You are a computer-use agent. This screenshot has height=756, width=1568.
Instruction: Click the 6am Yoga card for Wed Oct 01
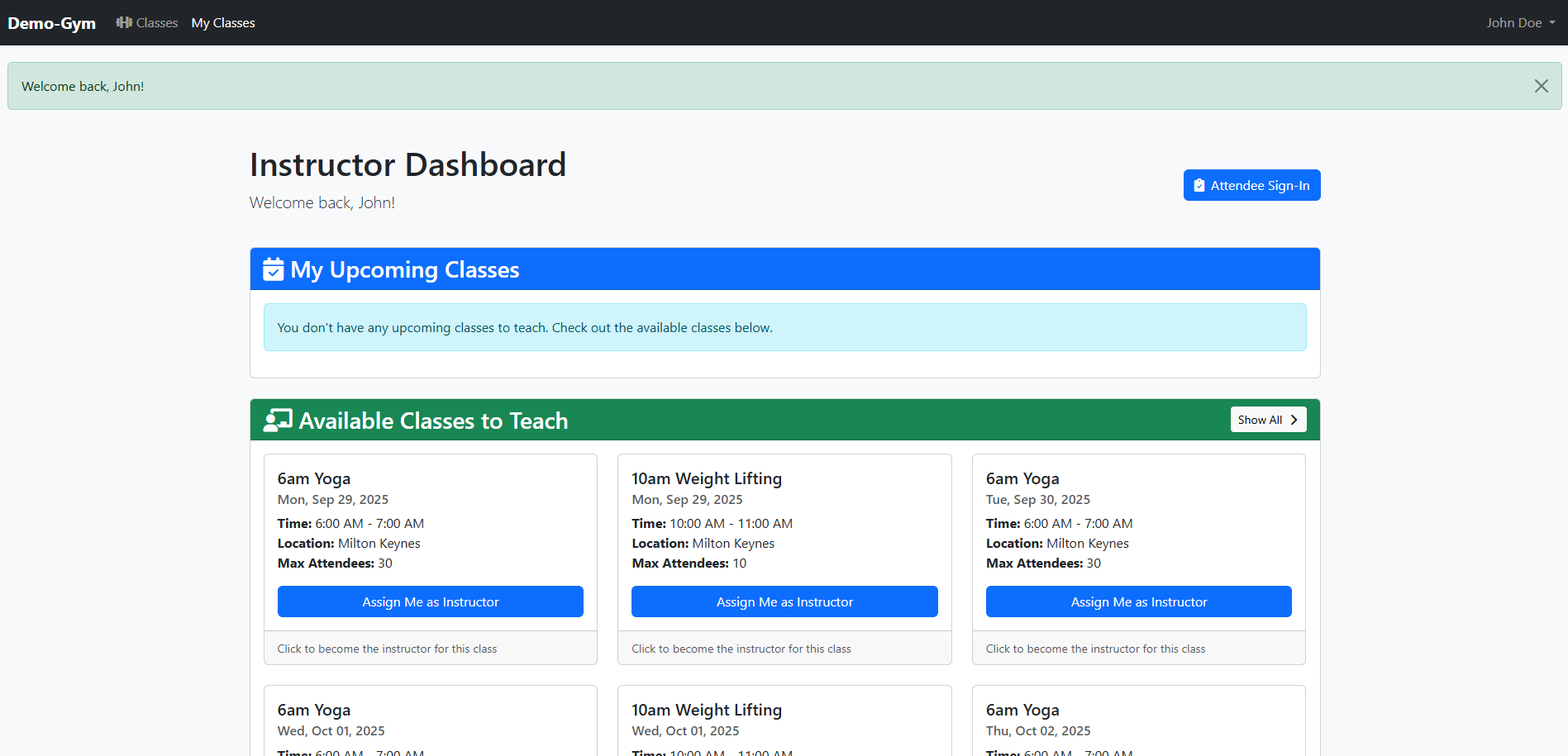[430, 719]
